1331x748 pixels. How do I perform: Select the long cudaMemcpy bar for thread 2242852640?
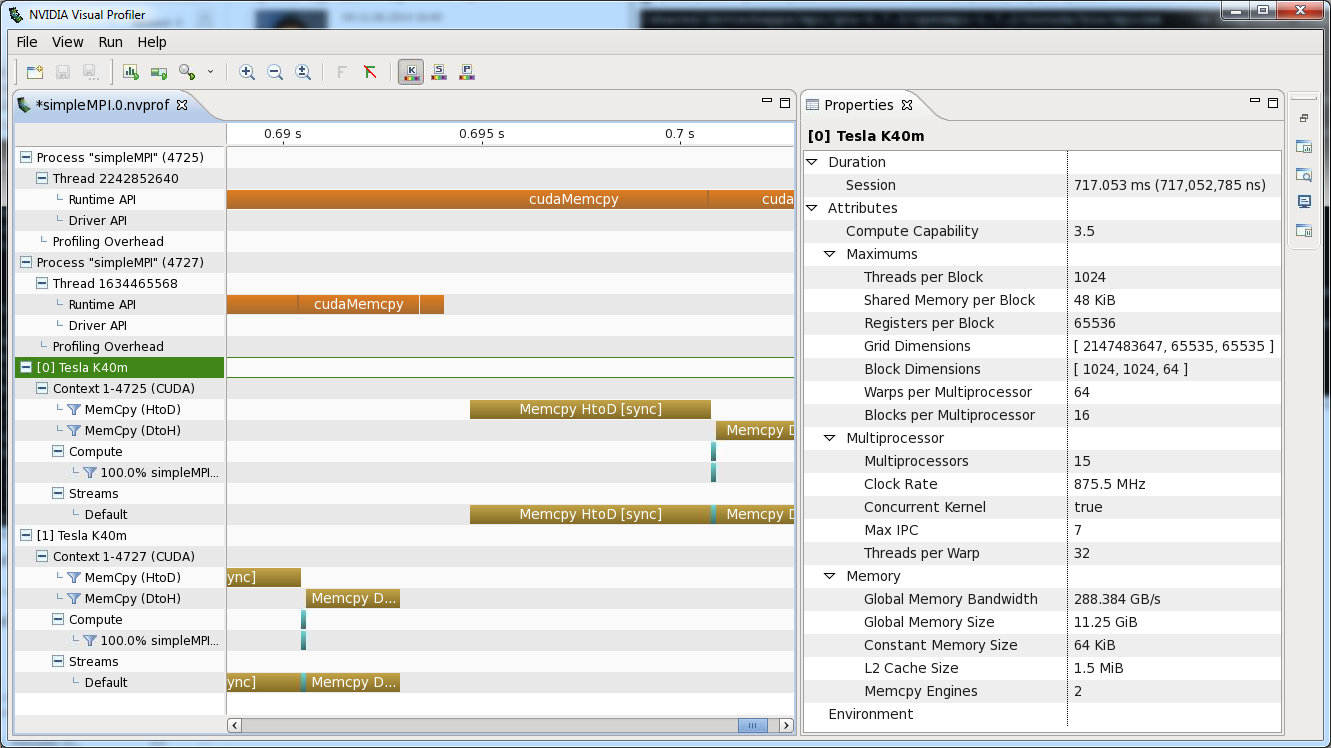click(468, 199)
